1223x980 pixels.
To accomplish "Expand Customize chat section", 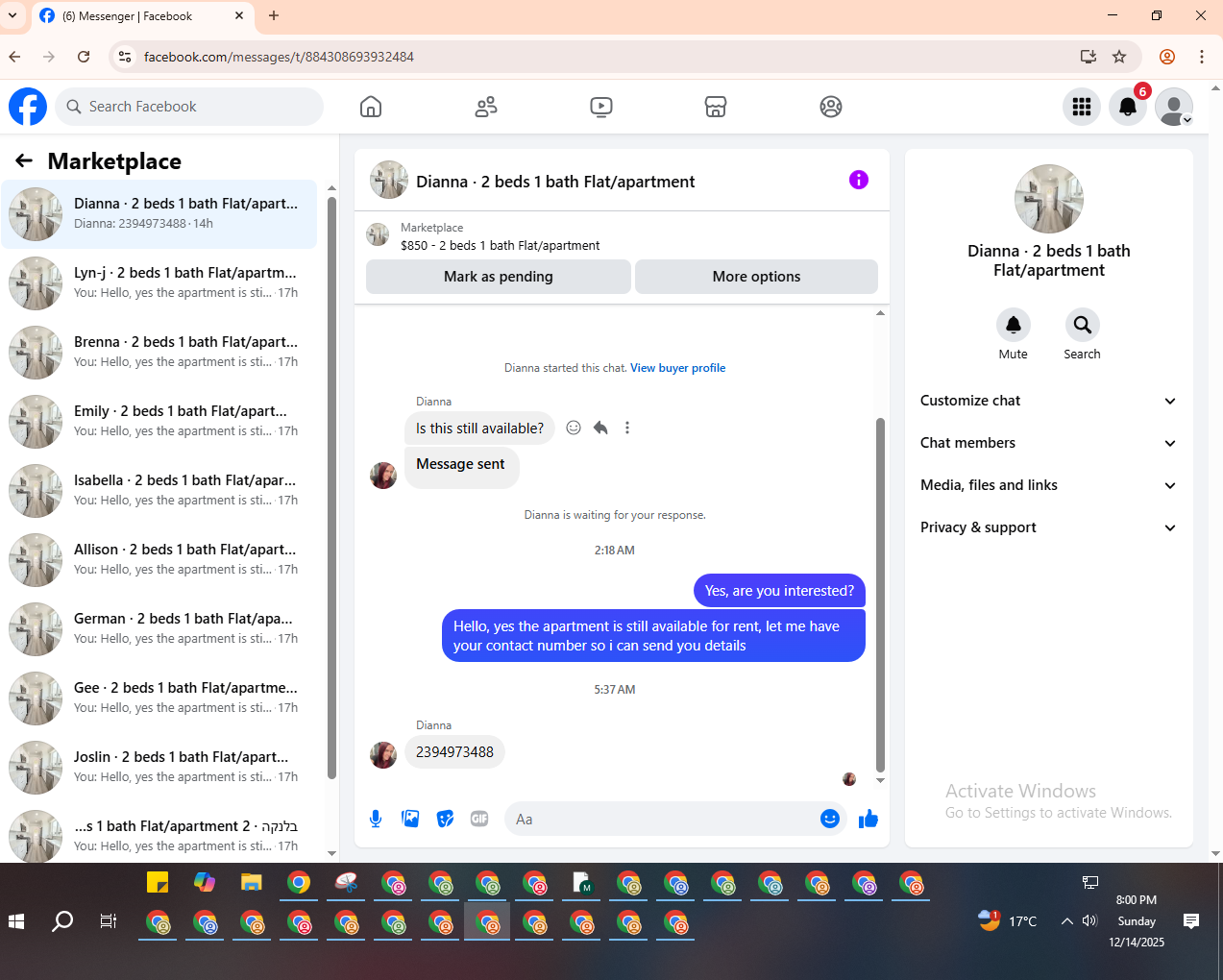I will point(1048,401).
